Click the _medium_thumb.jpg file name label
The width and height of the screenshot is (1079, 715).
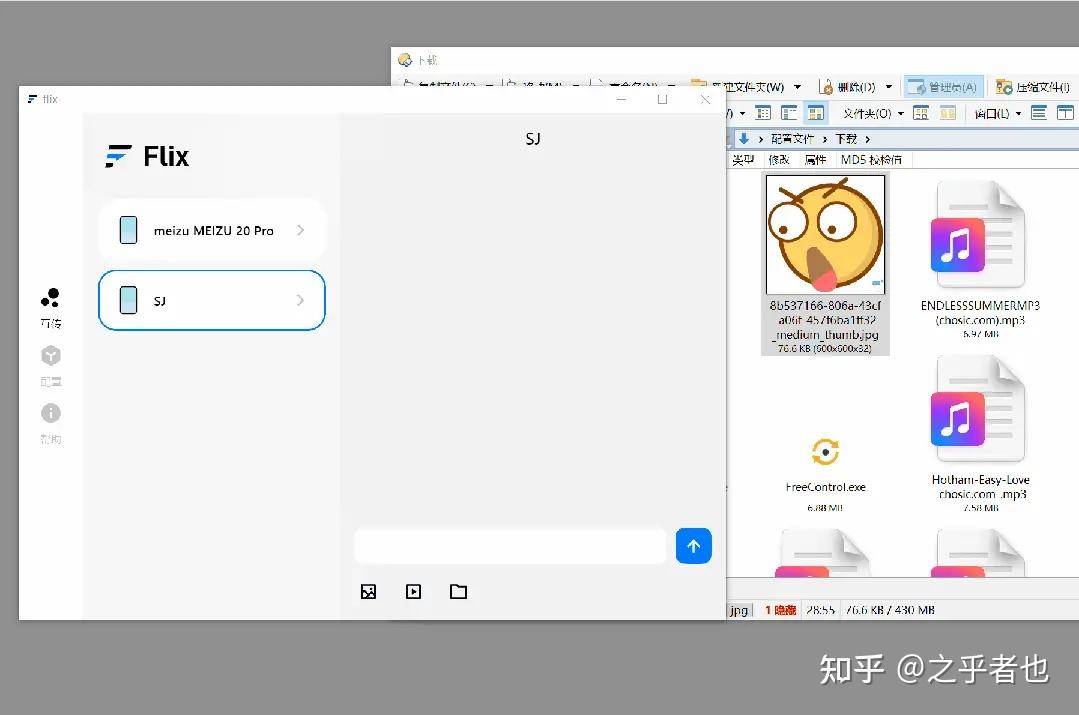pos(825,320)
